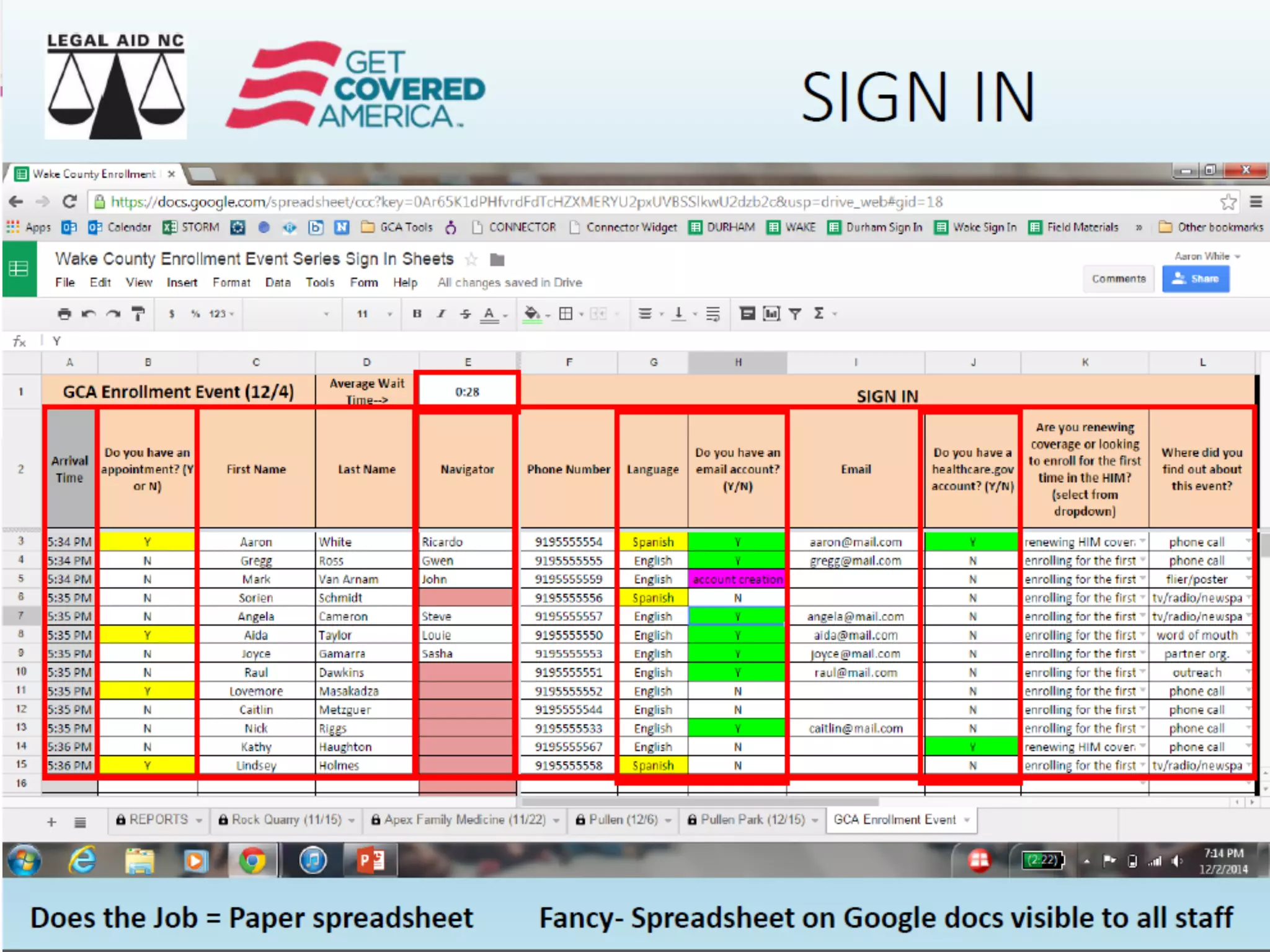The height and width of the screenshot is (952, 1270).
Task: Open the Edit menu
Action: 100,283
